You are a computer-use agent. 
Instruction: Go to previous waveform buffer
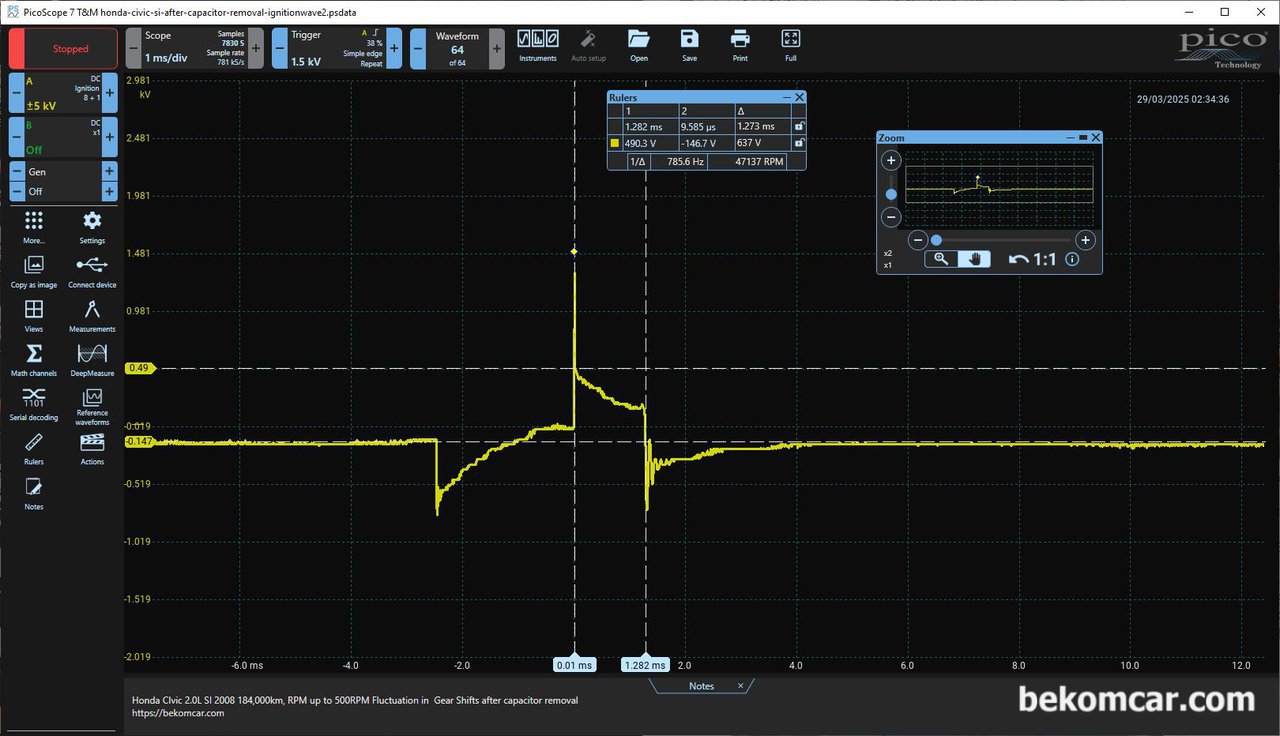pos(418,48)
